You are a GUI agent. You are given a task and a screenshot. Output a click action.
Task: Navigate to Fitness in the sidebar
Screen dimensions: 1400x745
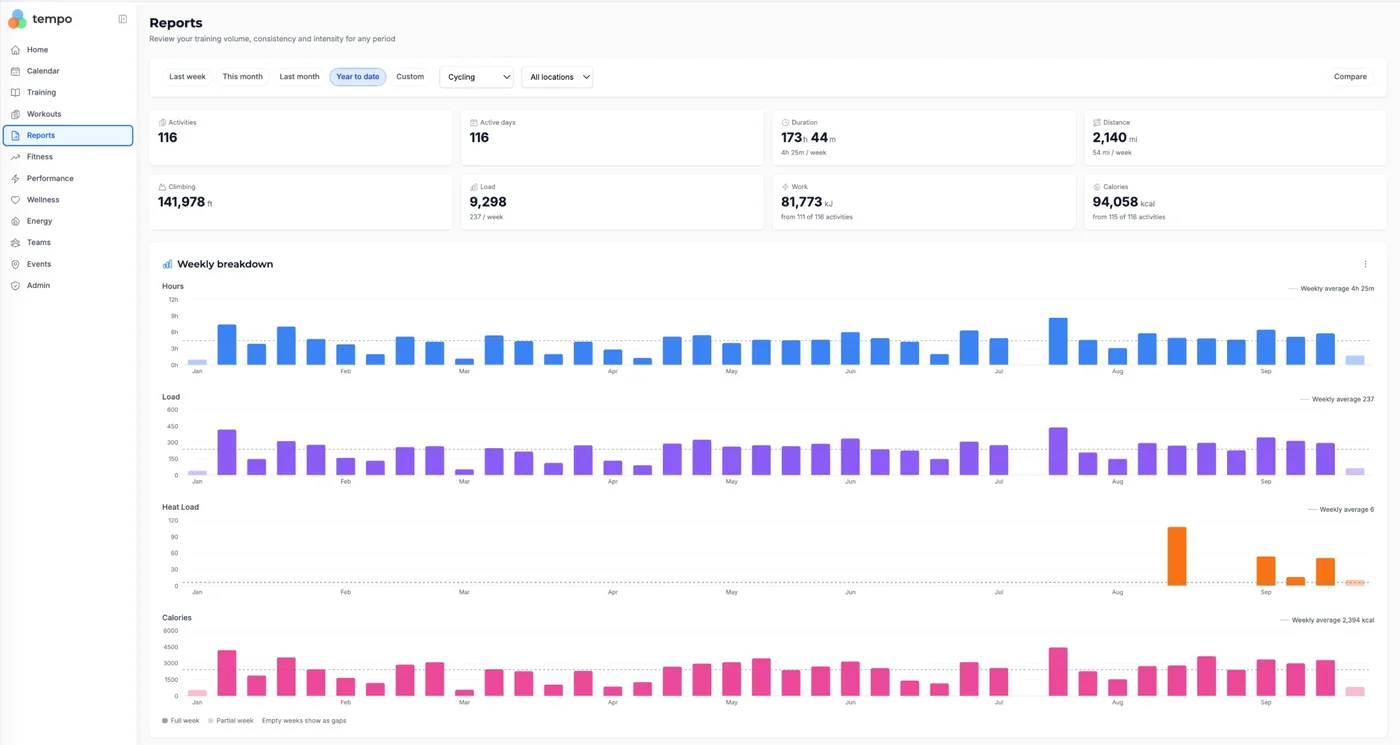click(x=68, y=157)
